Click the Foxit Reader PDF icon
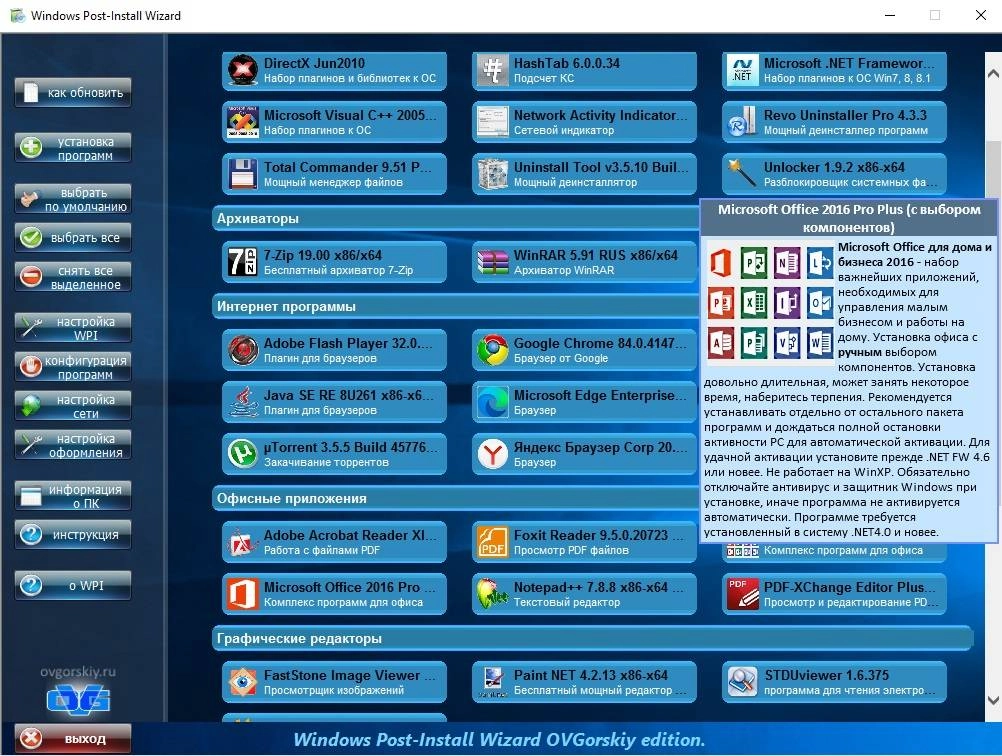The width and height of the screenshot is (1002, 756). [492, 542]
